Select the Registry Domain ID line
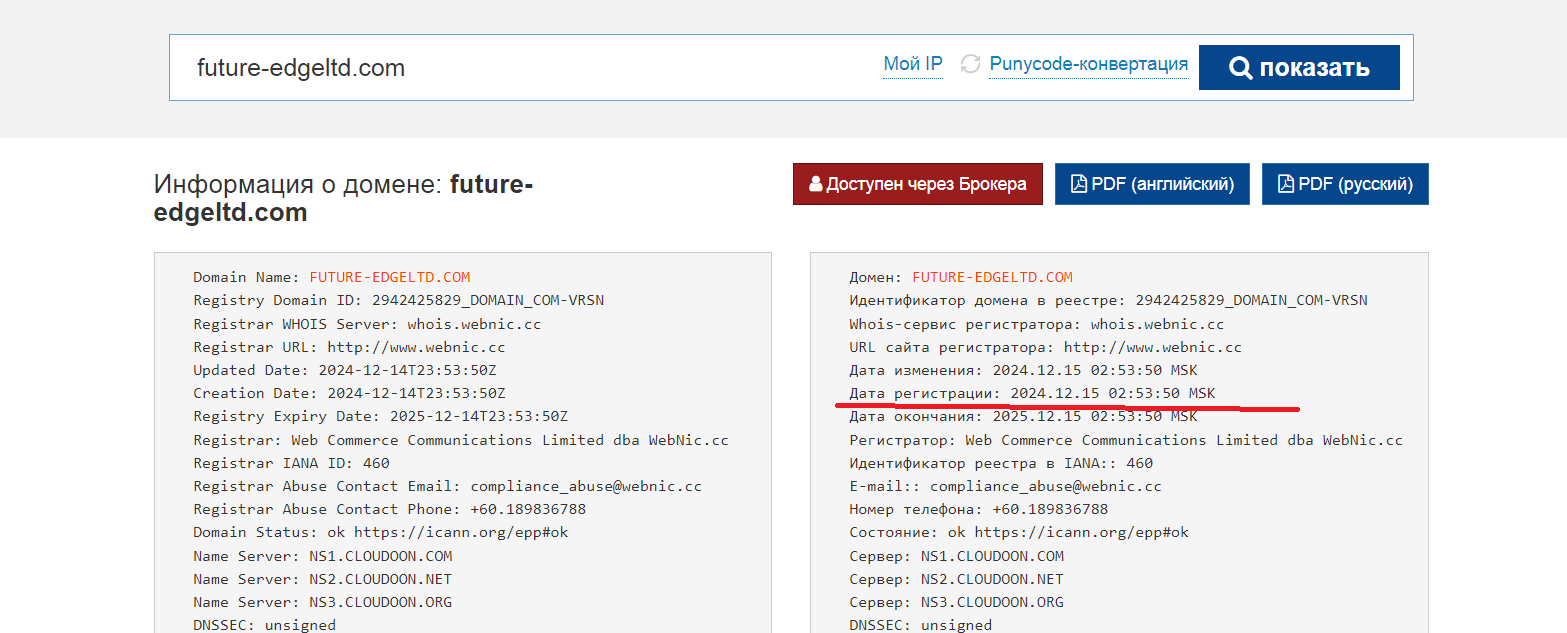The width and height of the screenshot is (1567, 633). [x=398, y=300]
